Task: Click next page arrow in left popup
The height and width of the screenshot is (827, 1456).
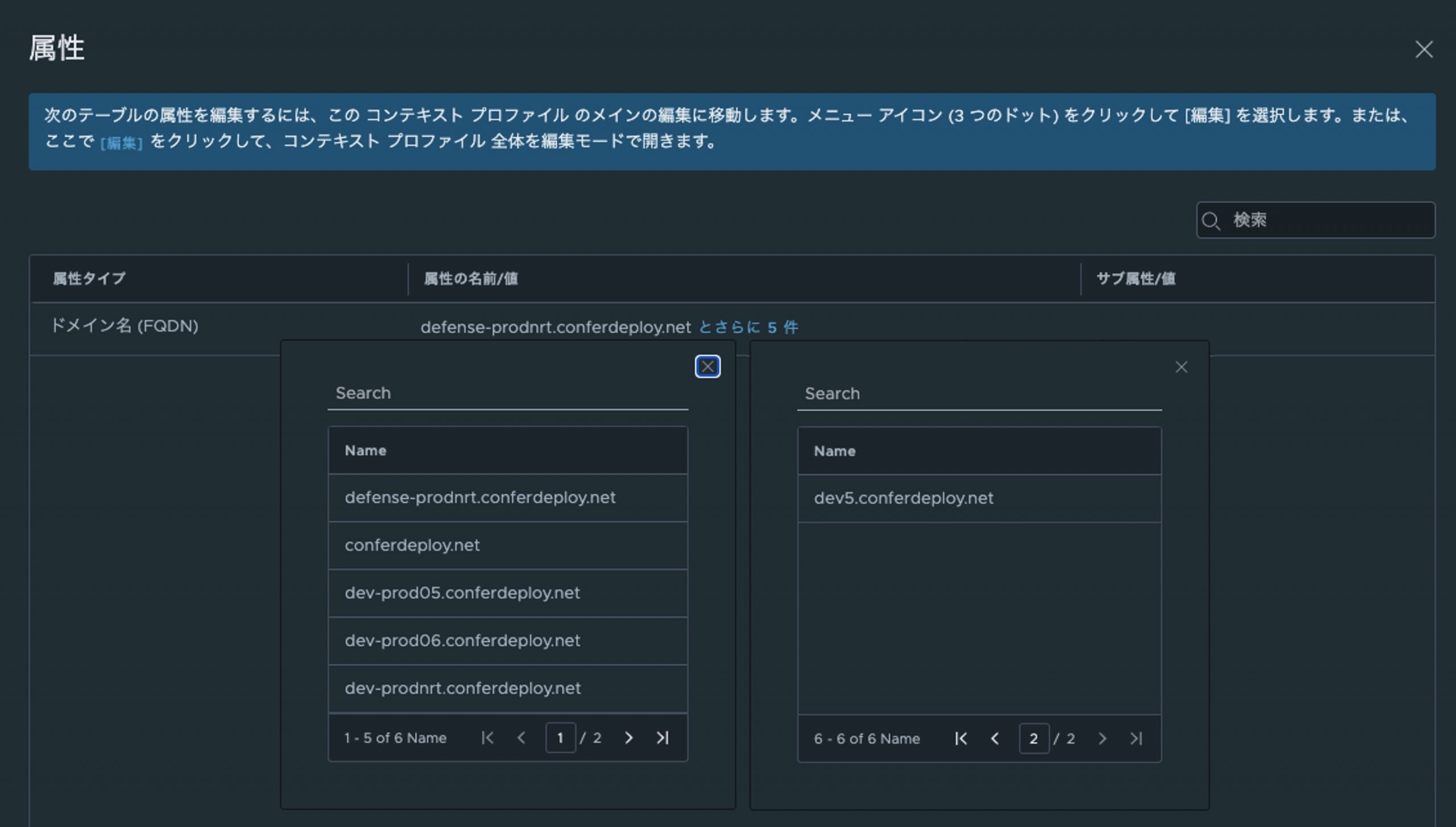Action: pyautogui.click(x=628, y=738)
